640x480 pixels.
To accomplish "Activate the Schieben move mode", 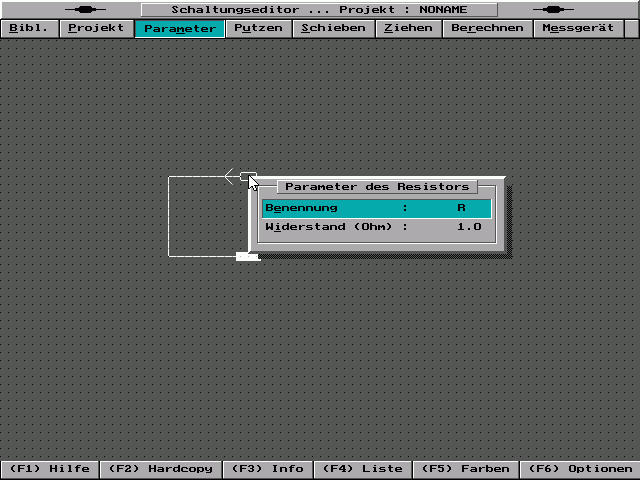I will point(333,28).
